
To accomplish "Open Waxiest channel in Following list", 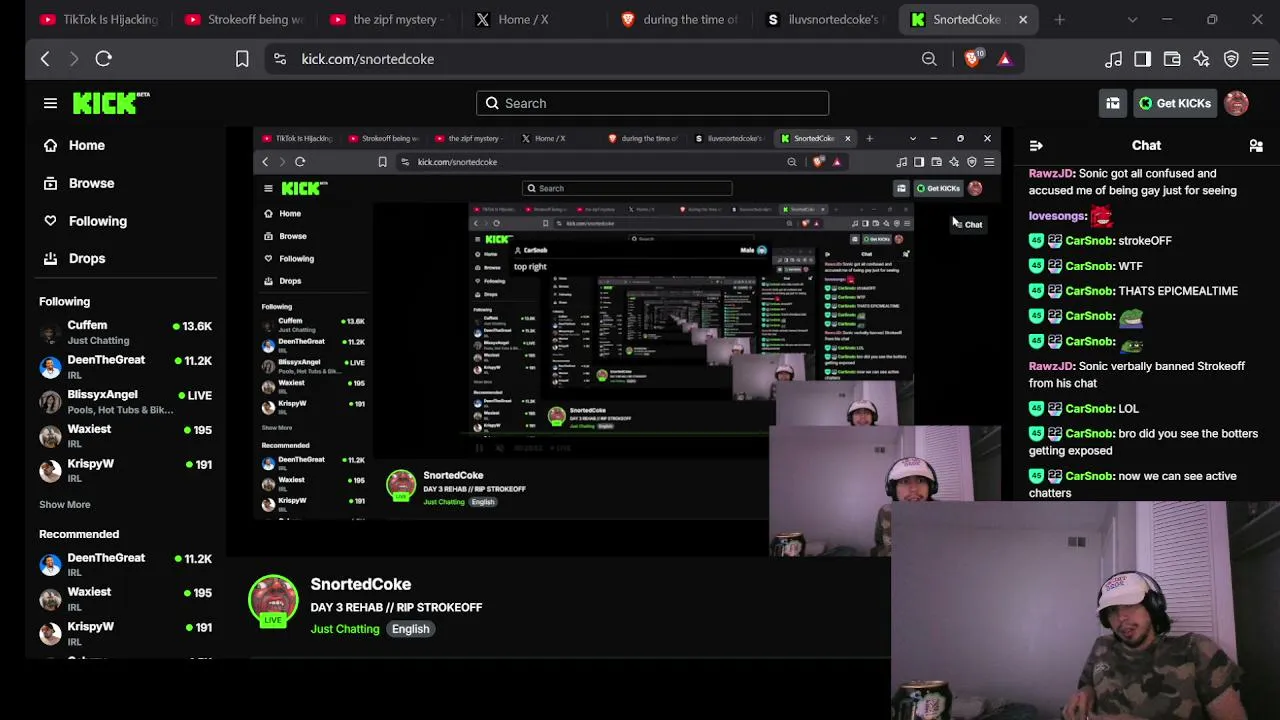I will click(125, 435).
